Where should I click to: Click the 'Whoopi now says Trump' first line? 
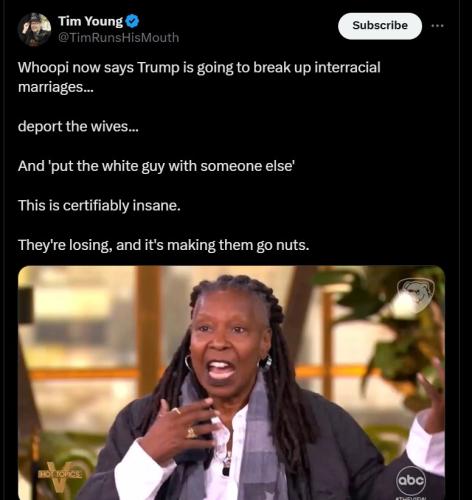(199, 67)
